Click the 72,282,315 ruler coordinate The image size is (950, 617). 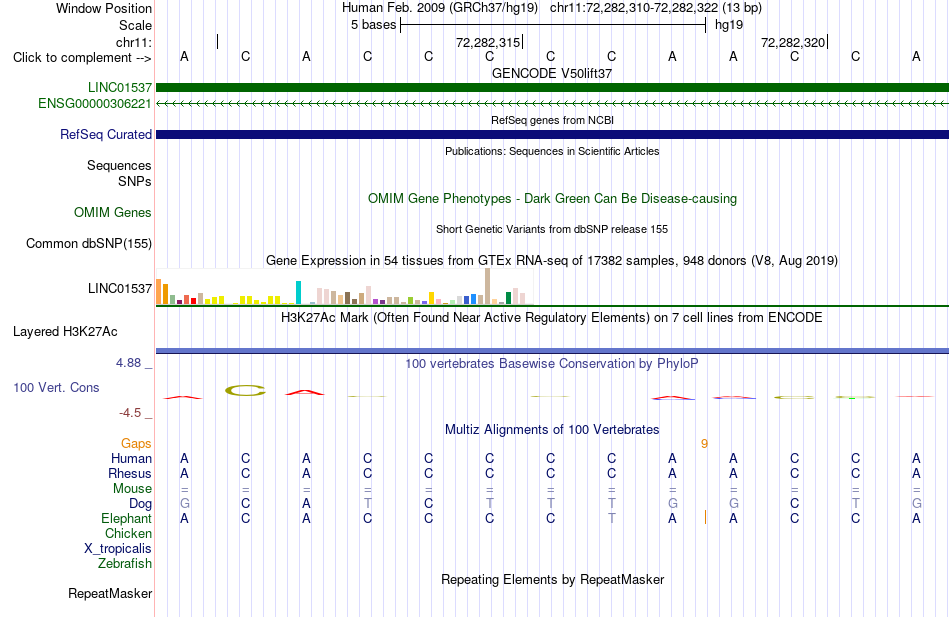488,42
